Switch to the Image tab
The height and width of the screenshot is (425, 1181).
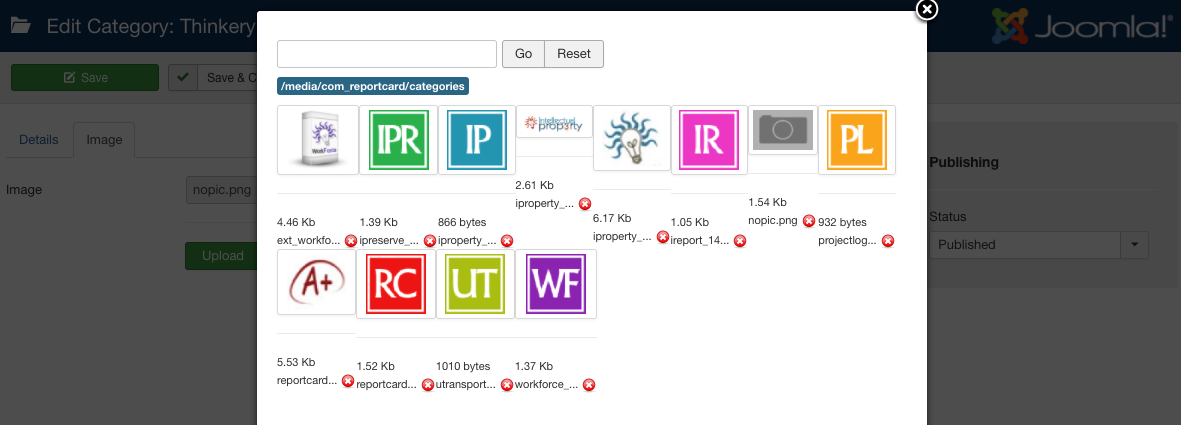coord(104,139)
